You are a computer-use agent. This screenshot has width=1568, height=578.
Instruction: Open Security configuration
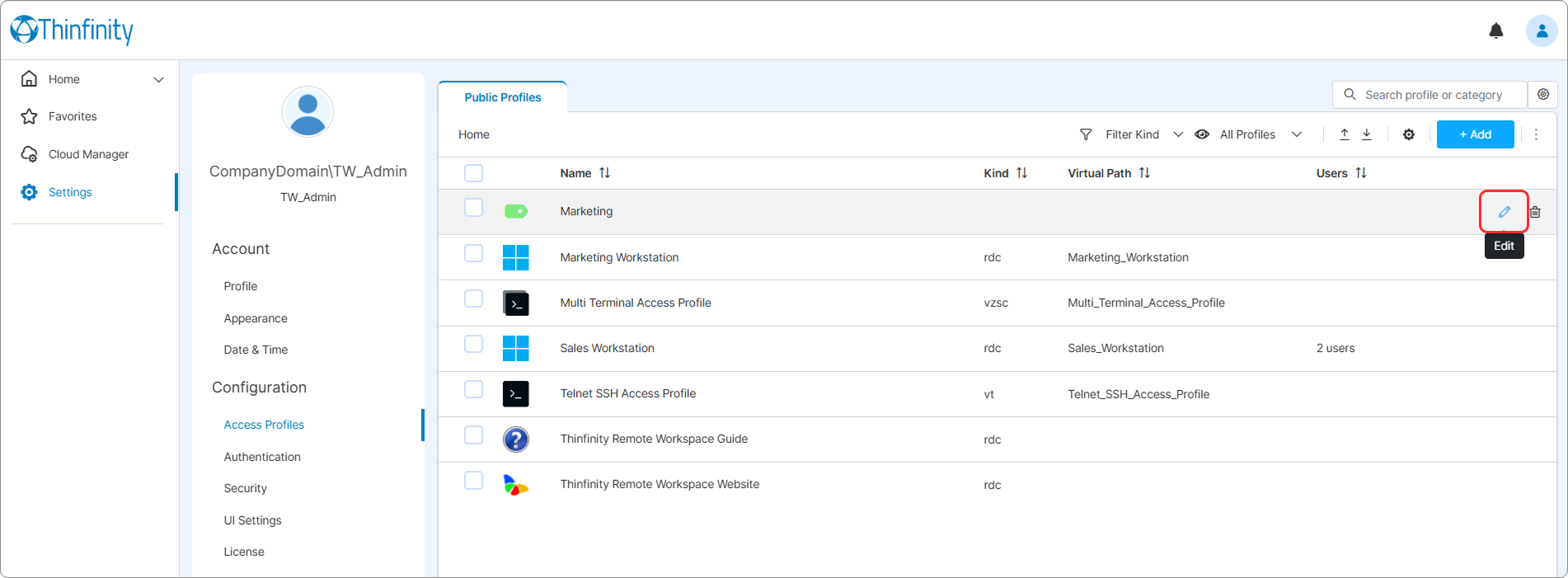[x=246, y=488]
